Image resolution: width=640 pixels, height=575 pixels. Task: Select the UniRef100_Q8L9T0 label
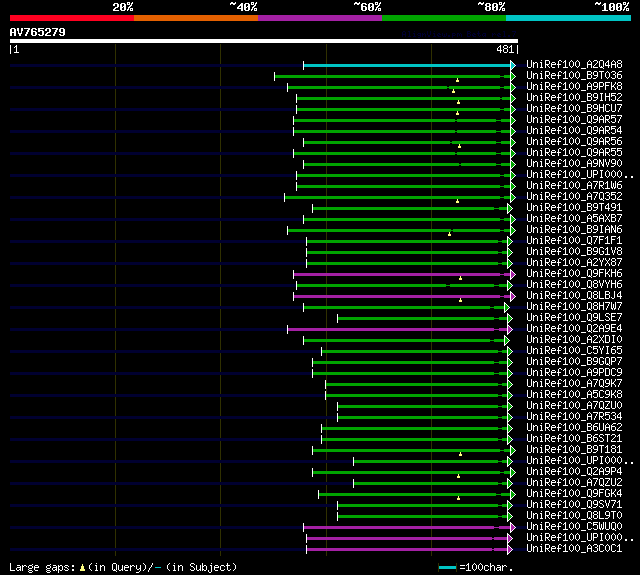click(574, 516)
